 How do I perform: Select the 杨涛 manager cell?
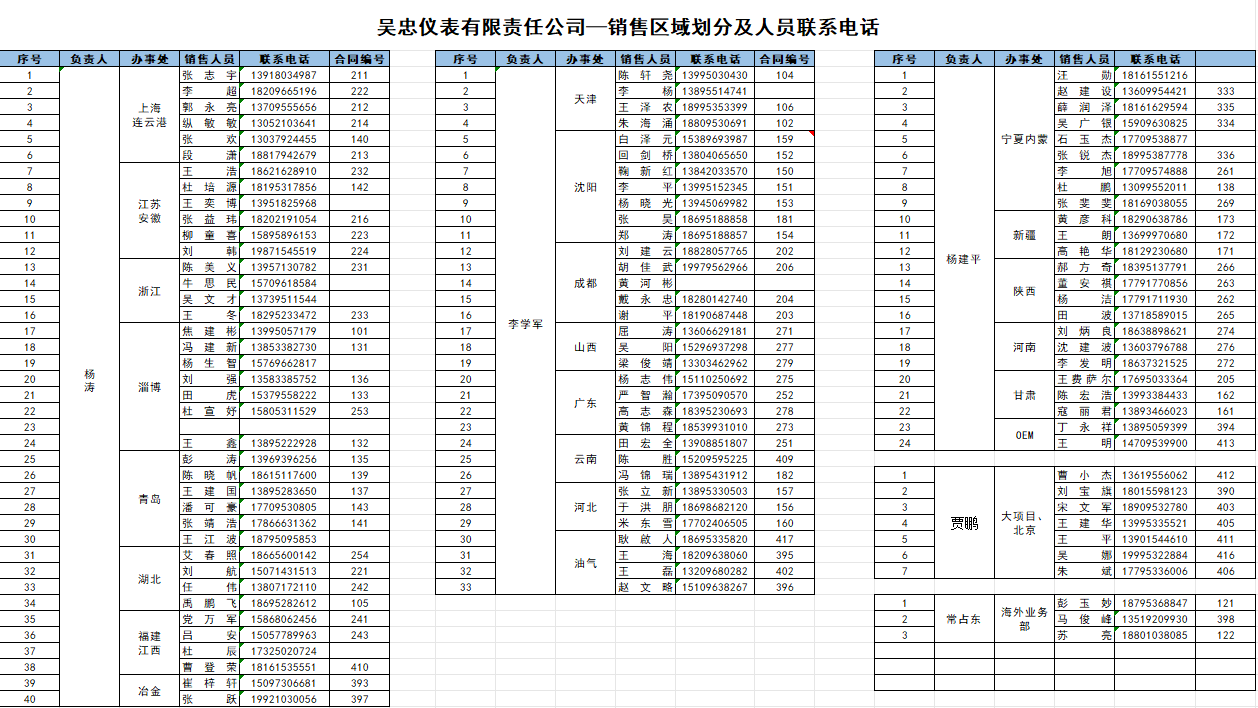(89, 379)
